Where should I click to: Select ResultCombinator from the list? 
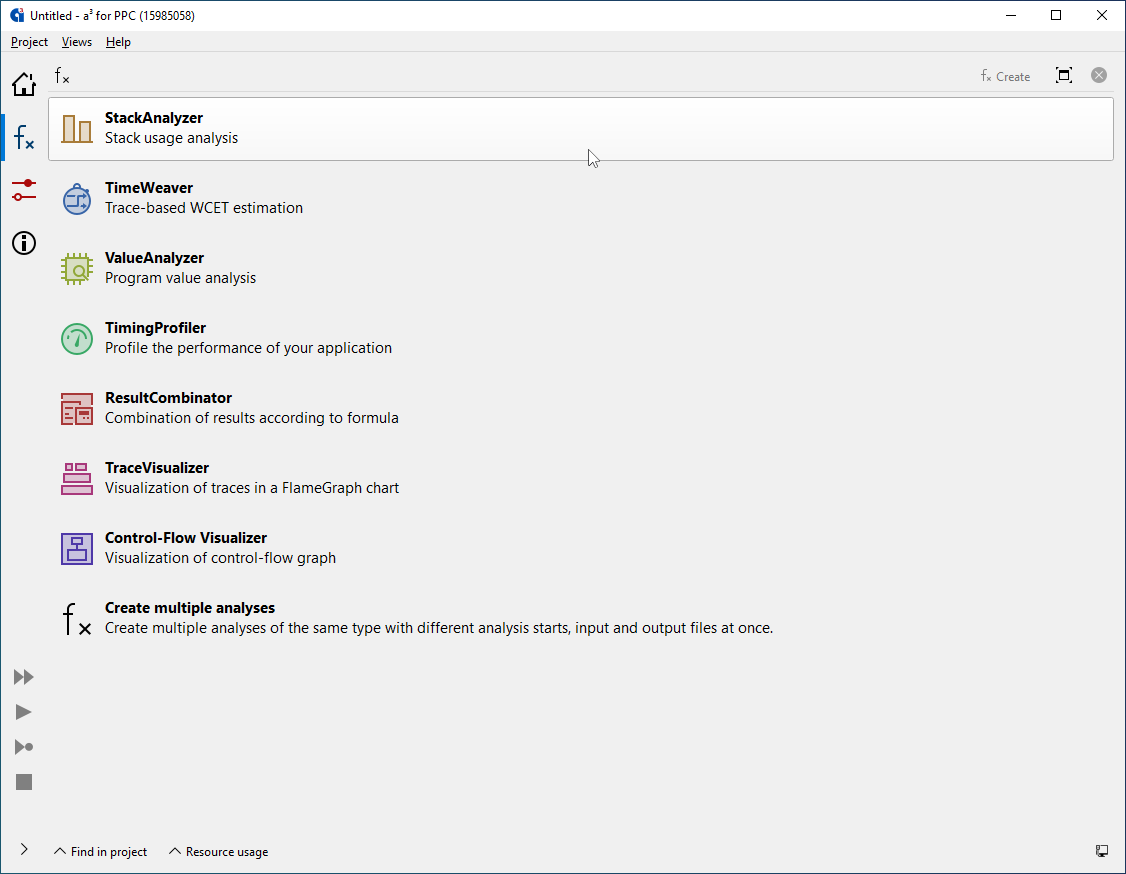[x=581, y=409]
